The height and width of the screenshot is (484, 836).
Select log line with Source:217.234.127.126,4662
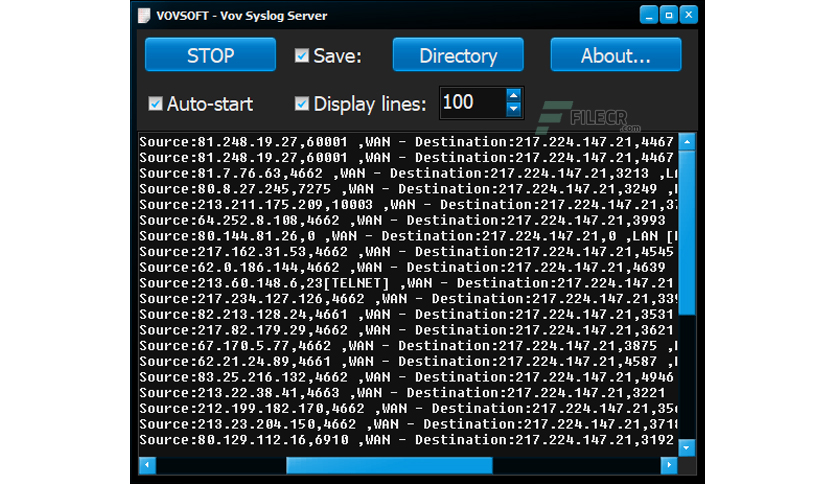(x=408, y=299)
